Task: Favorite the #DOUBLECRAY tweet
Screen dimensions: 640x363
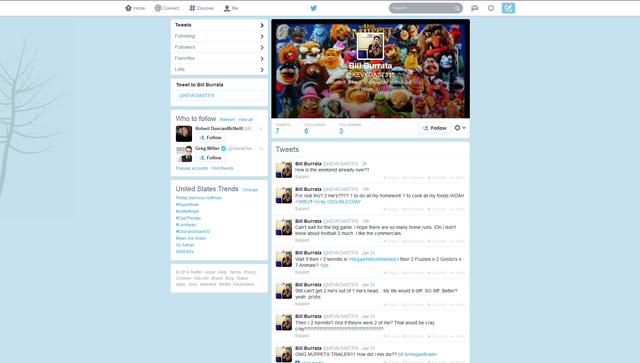Action: 437,209
